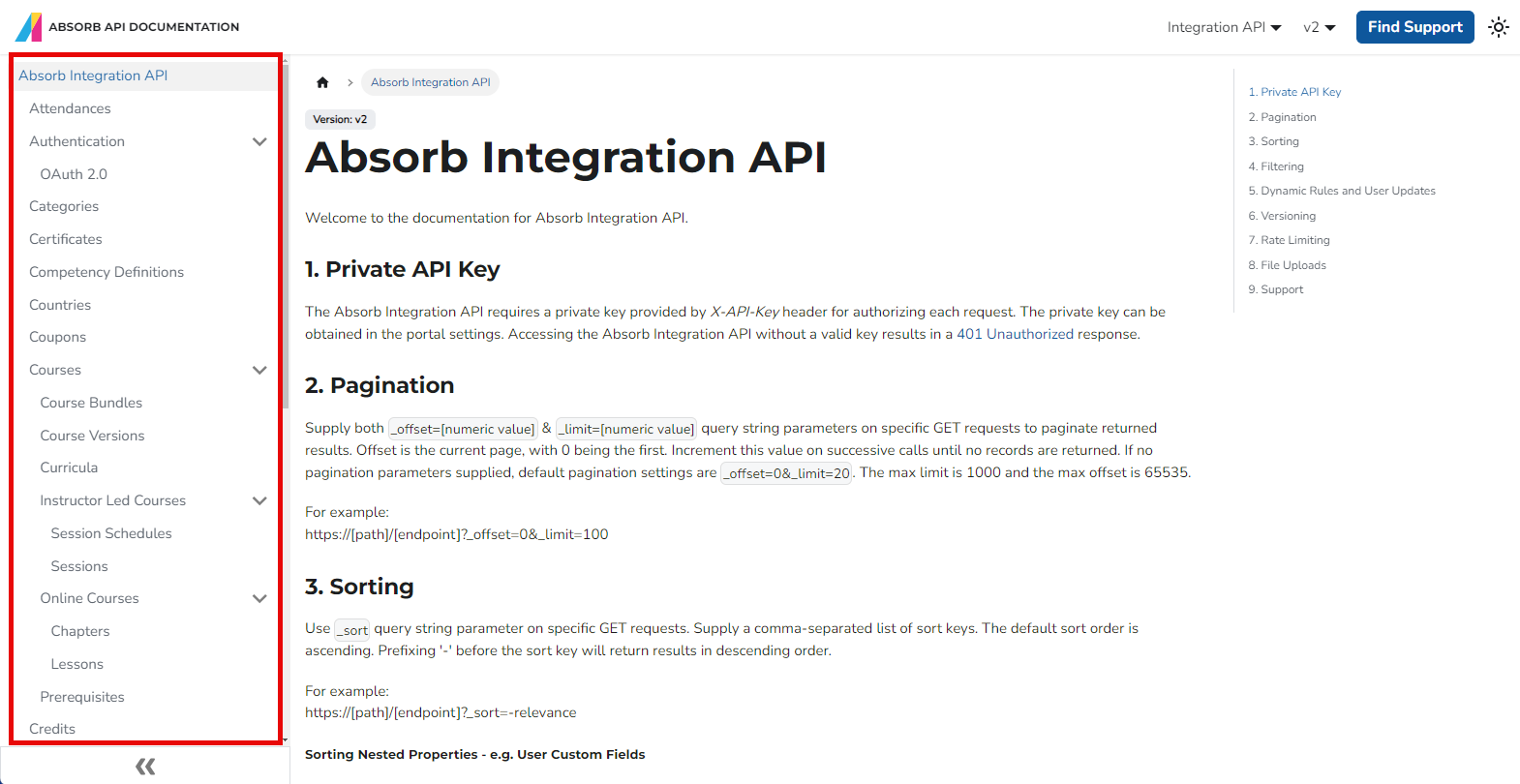Click the 3. Sorting heading
This screenshot has height=784, width=1520.
(x=359, y=587)
